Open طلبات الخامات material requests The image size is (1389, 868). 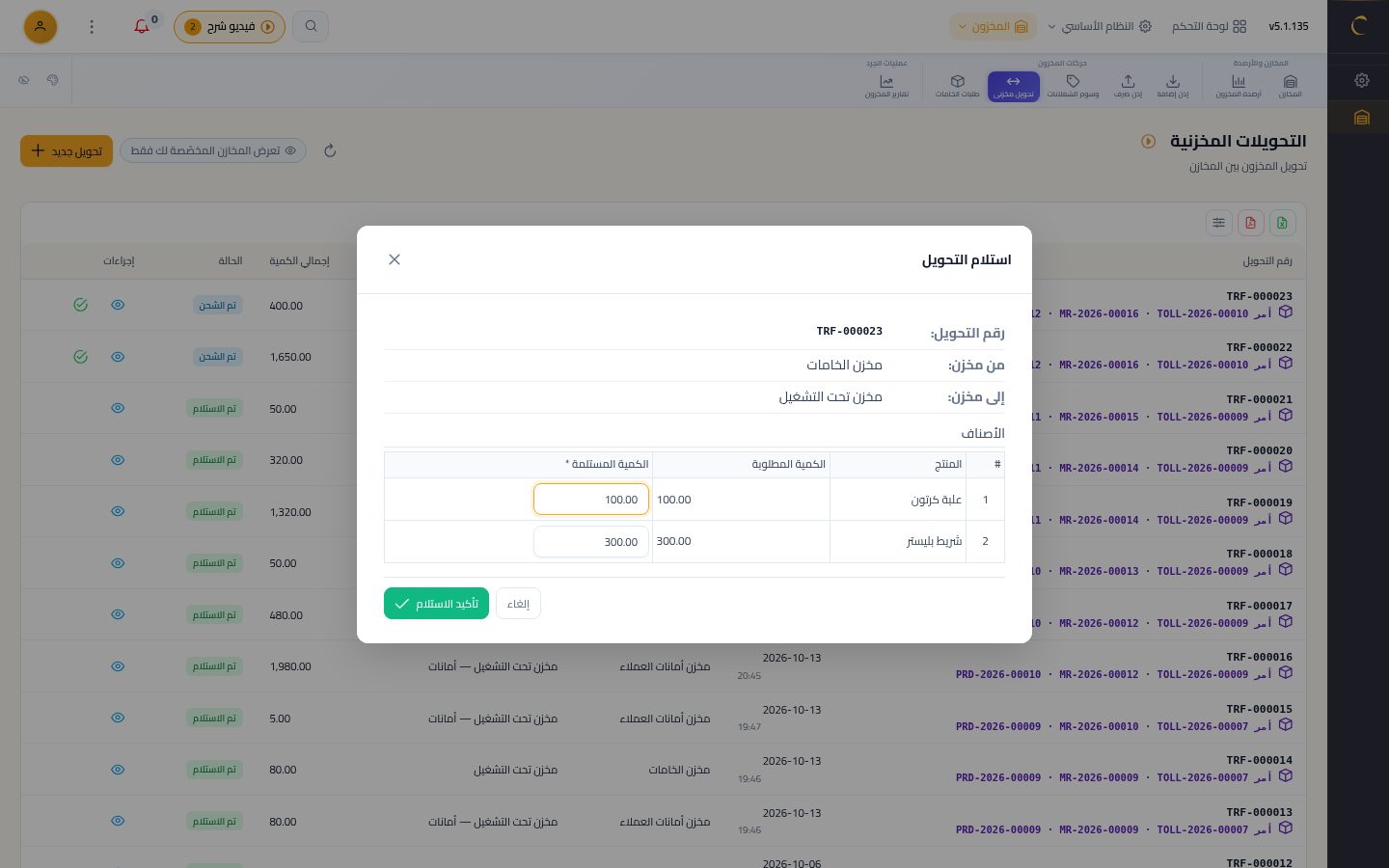(957, 86)
